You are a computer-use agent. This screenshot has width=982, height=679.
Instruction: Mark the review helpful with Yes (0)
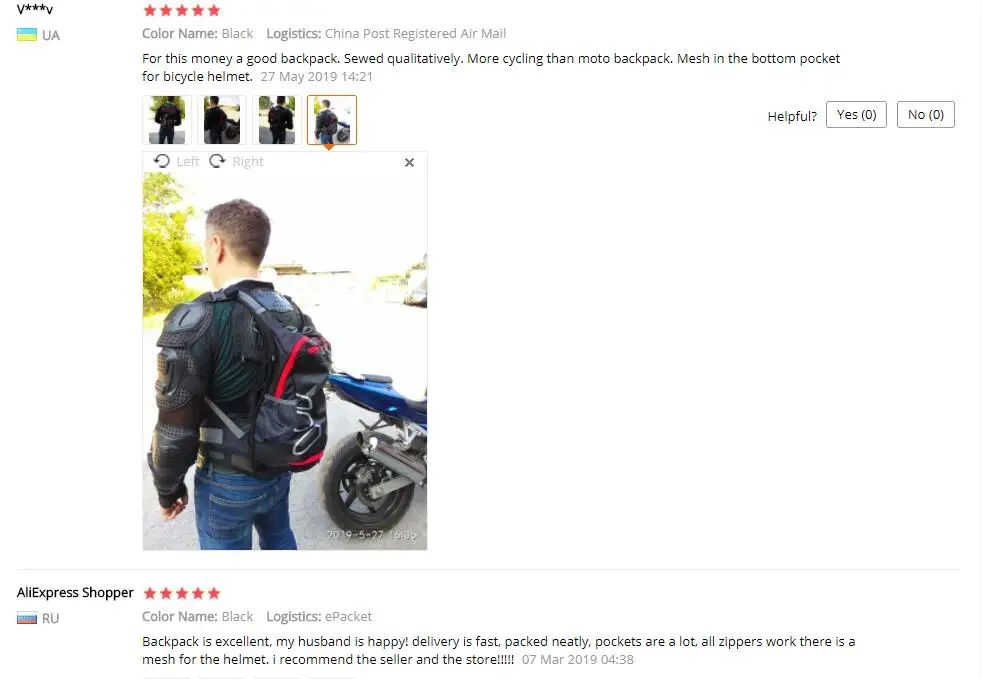856,115
